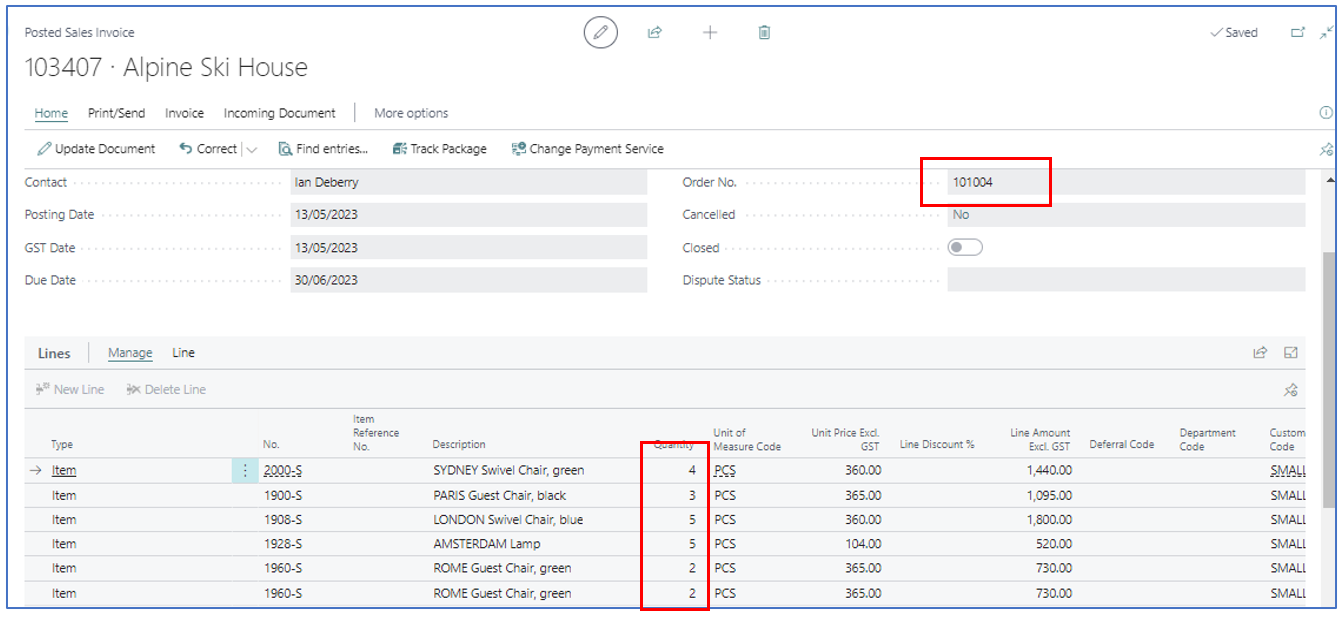The image size is (1343, 617).
Task: Click share icon in Lines section
Action: [x=1260, y=353]
